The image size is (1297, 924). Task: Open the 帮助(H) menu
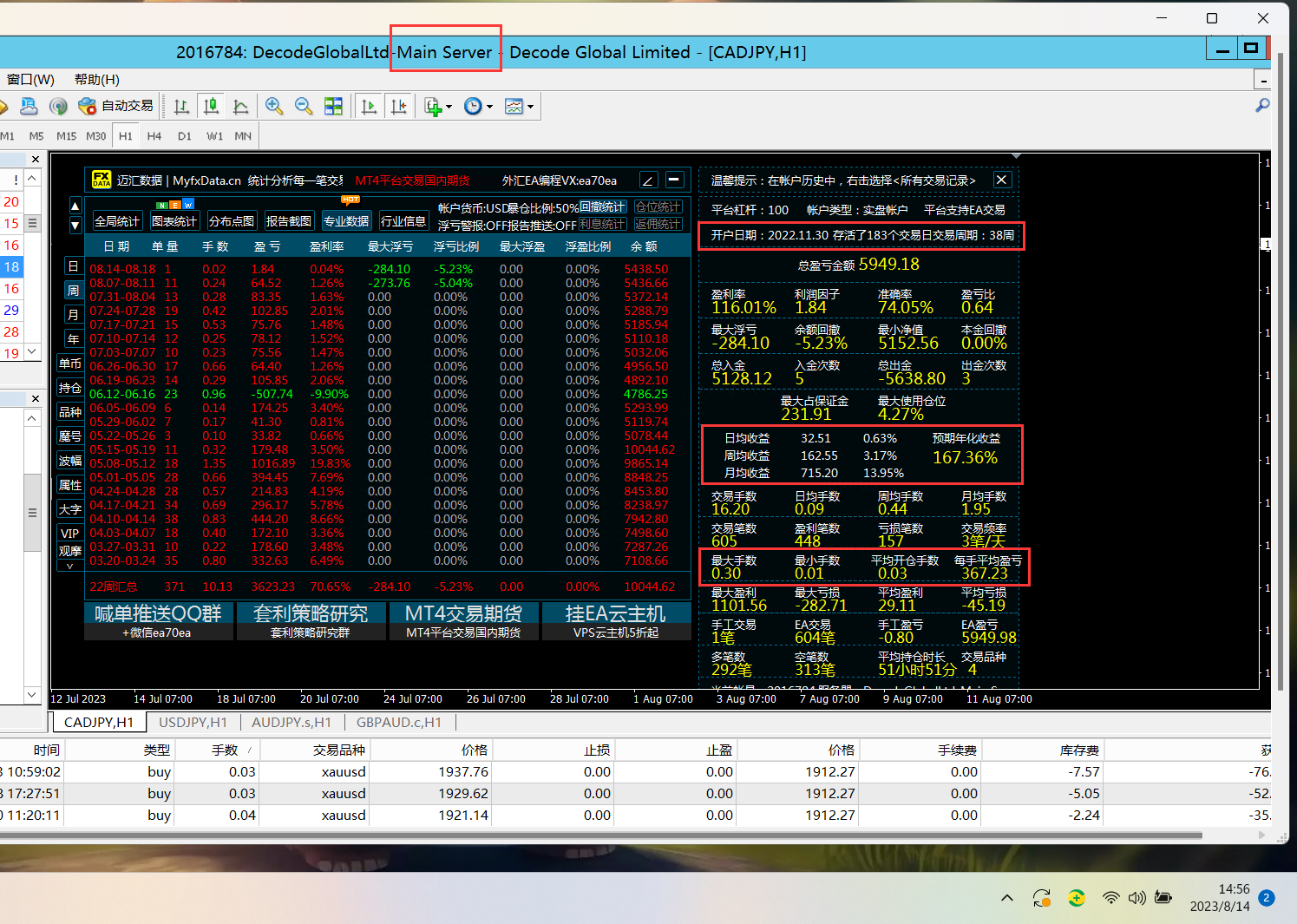97,80
